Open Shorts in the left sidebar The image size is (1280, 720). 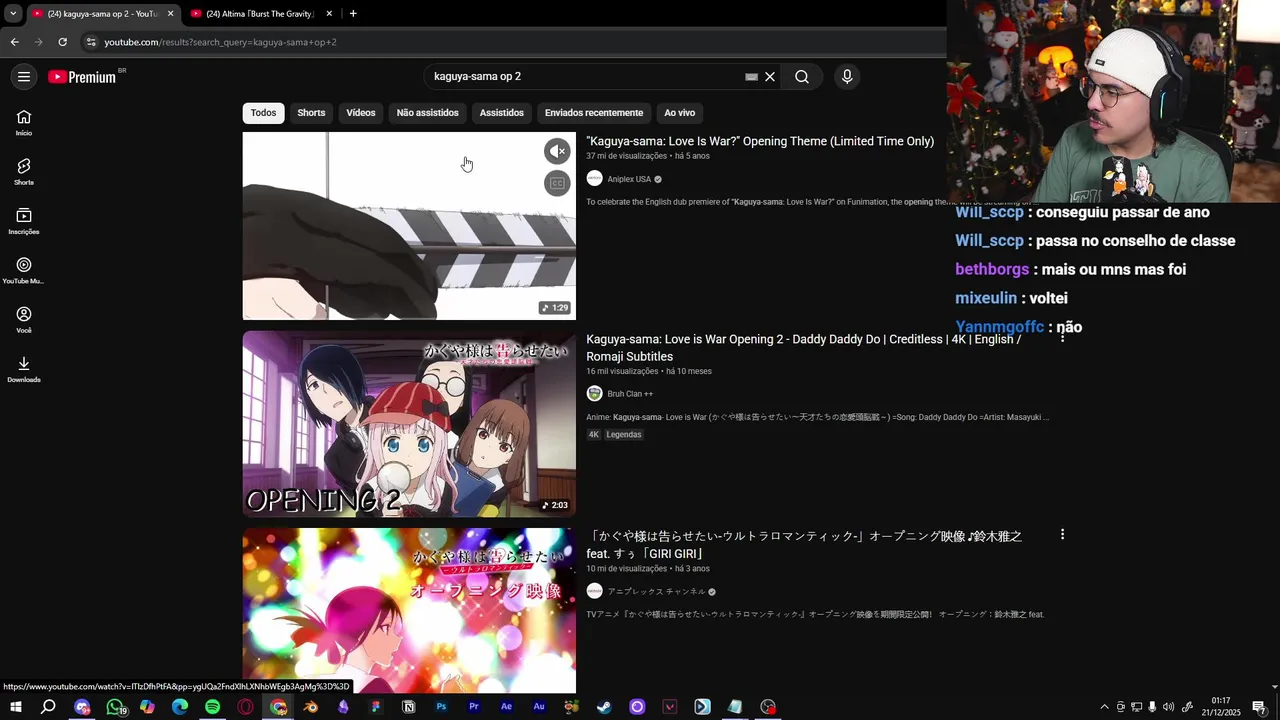24,172
